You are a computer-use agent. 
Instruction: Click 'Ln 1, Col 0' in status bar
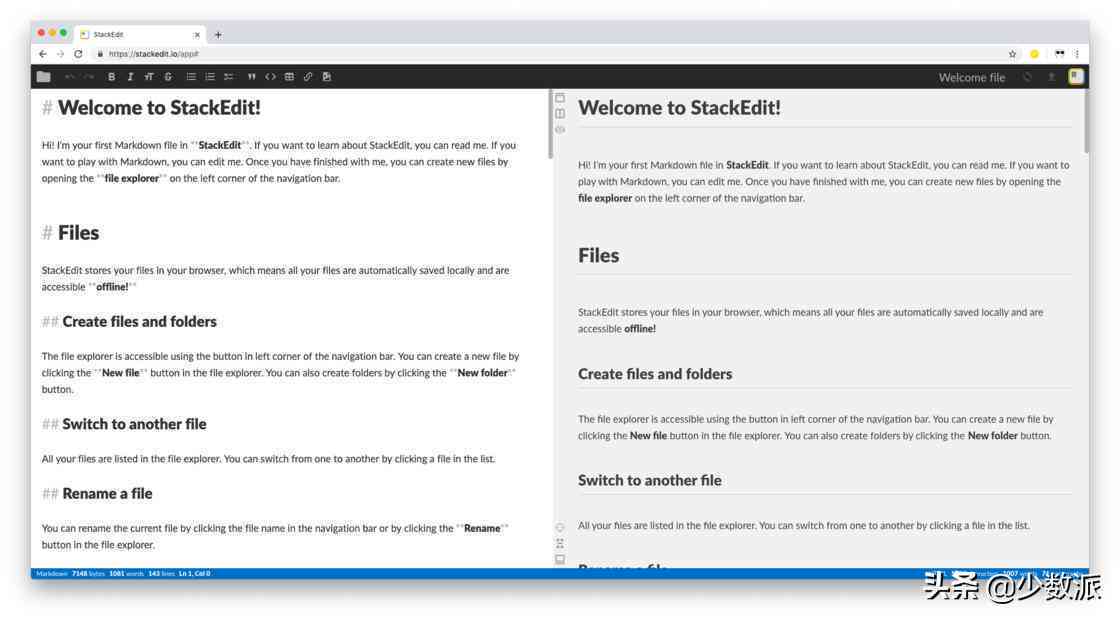pyautogui.click(x=194, y=574)
